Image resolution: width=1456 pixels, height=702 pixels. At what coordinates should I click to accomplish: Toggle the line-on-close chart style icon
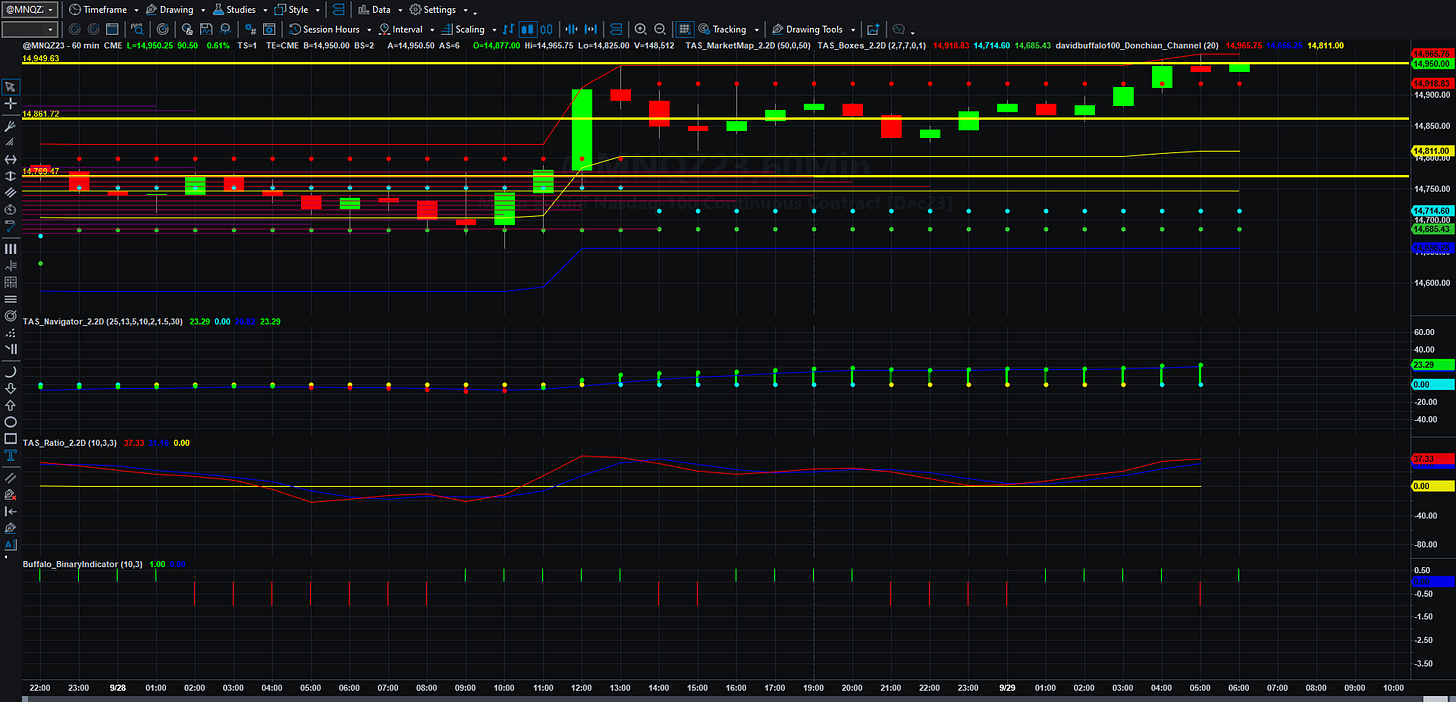[508, 29]
